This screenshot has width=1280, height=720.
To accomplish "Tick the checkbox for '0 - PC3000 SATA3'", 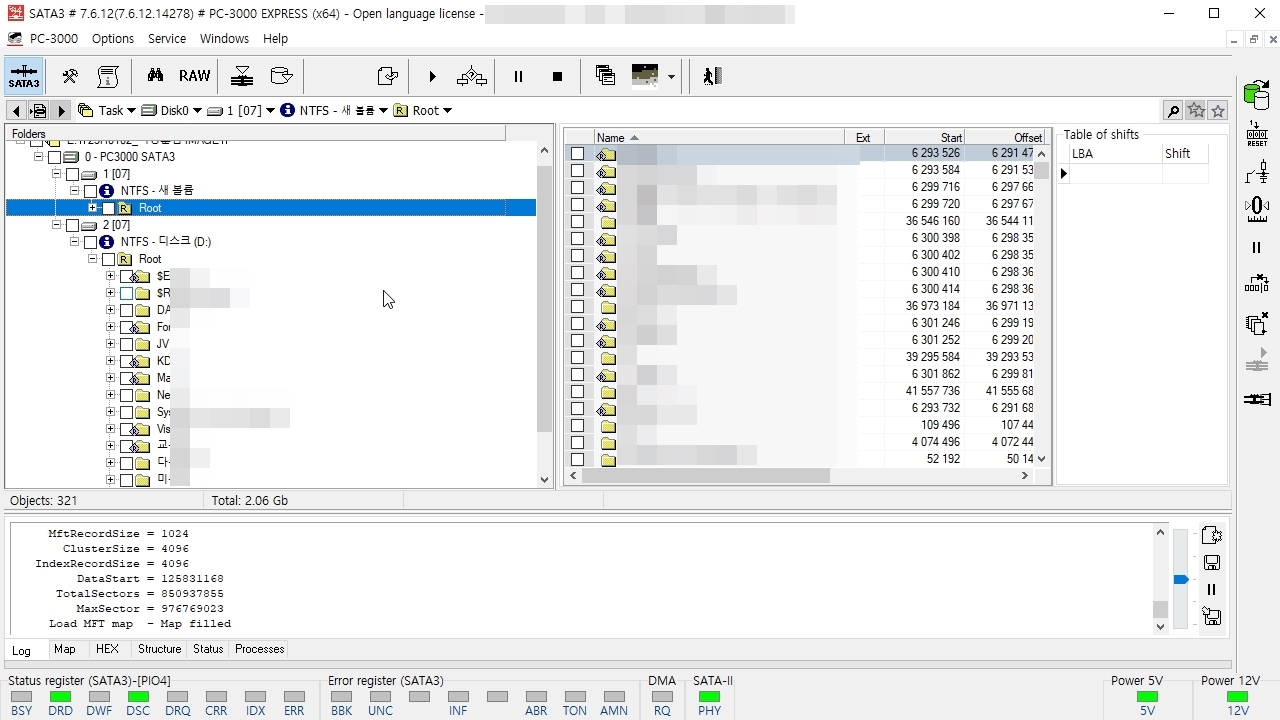I will [x=54, y=157].
